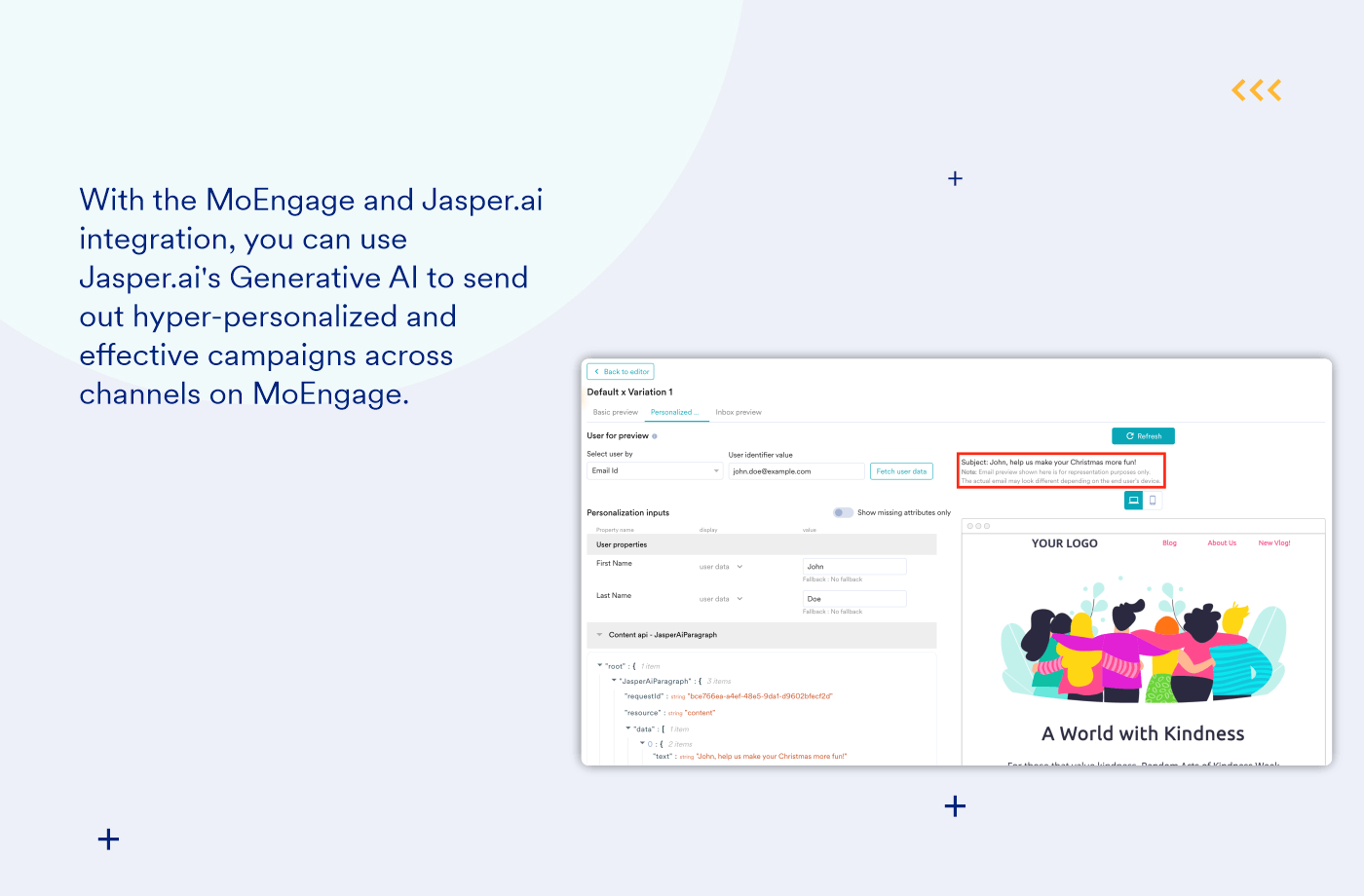Click the Refresh preview button
Image resolution: width=1364 pixels, height=896 pixels.
[1143, 436]
